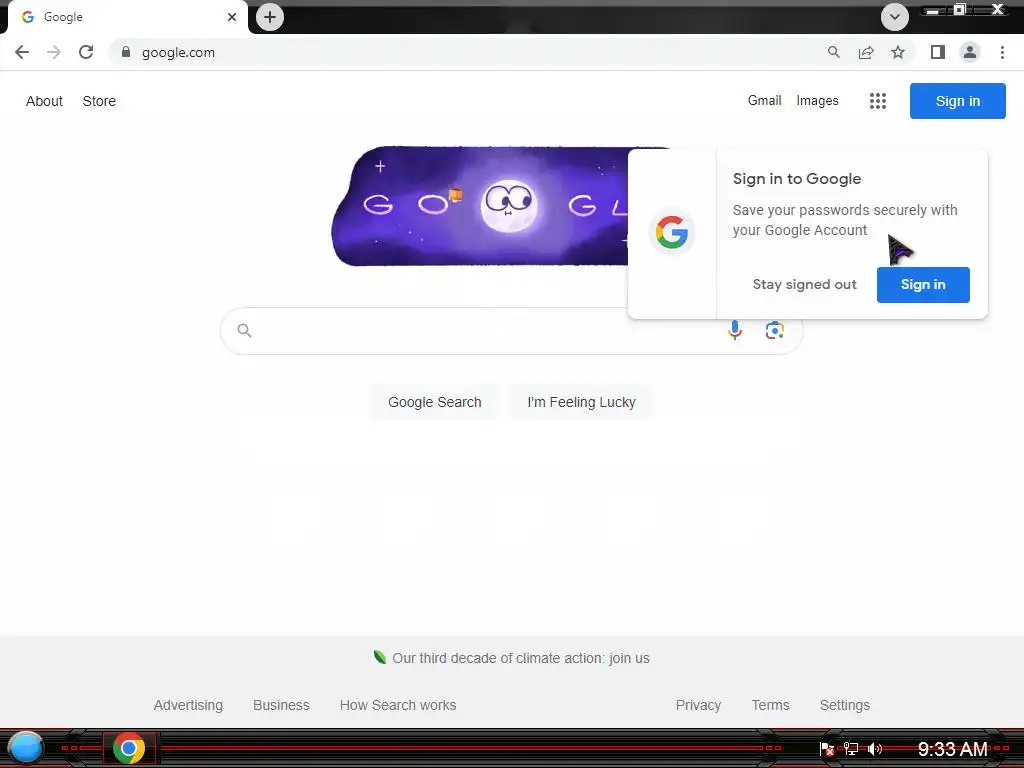This screenshot has width=1024, height=768.
Task: Click Sign in inside the popup
Action: point(923,285)
